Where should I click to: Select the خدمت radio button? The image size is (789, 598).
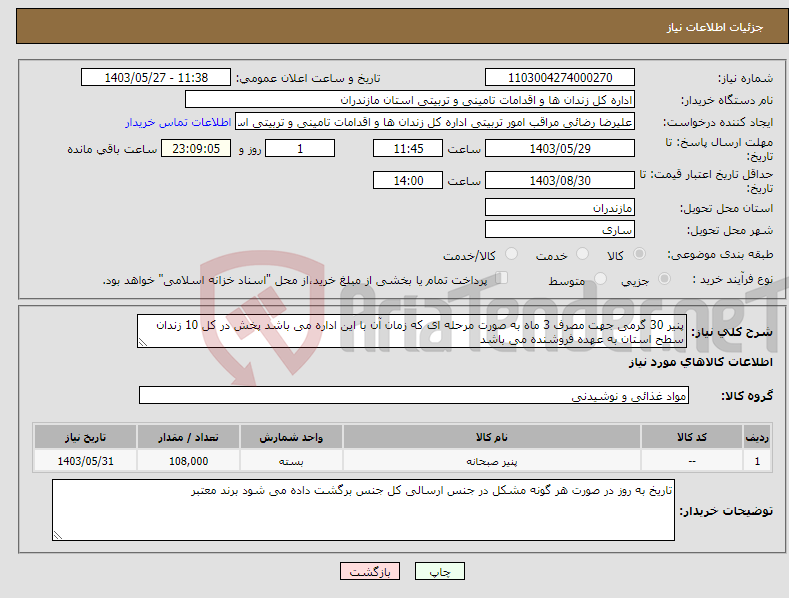(x=582, y=254)
